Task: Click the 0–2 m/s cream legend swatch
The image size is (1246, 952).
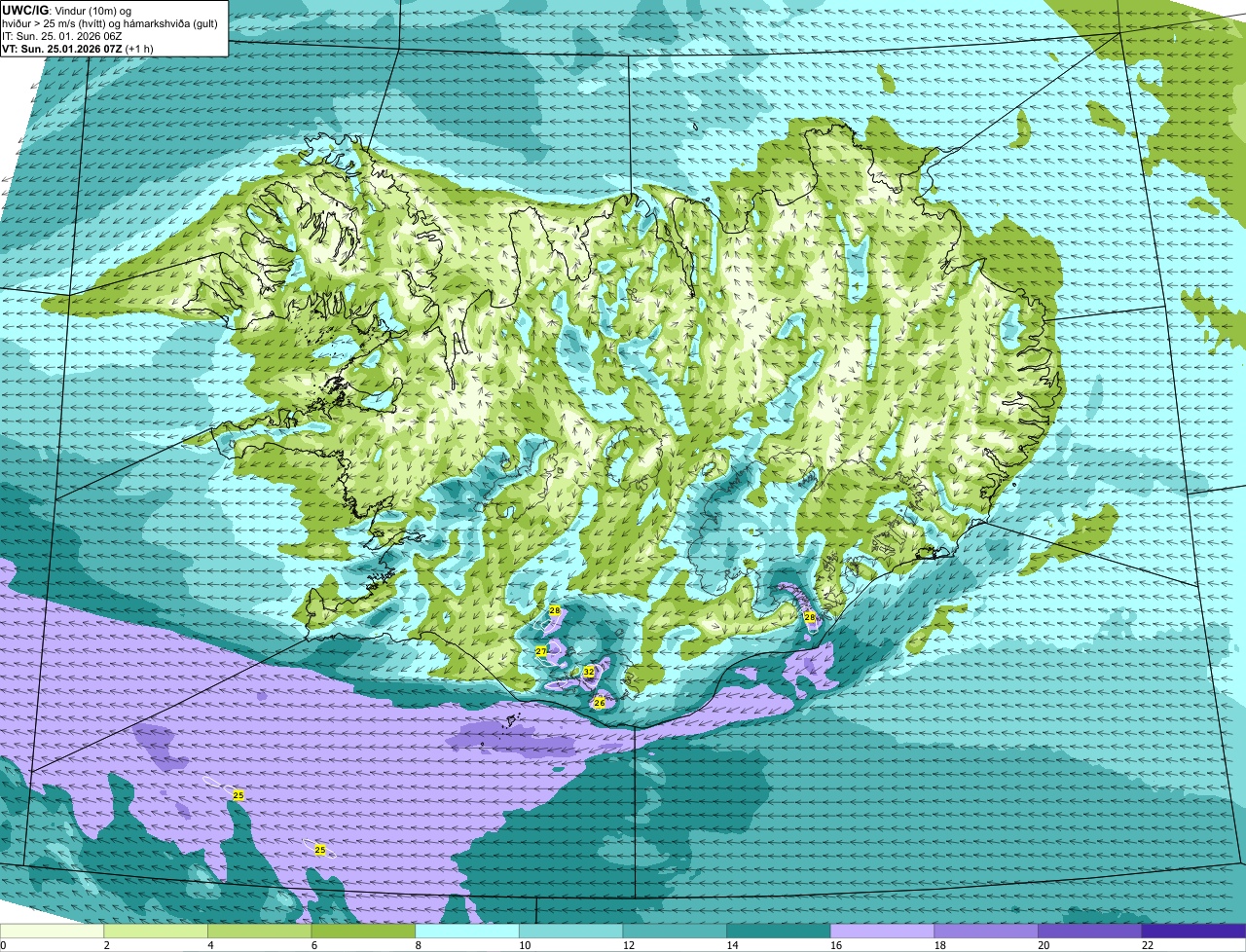Action: (52, 932)
